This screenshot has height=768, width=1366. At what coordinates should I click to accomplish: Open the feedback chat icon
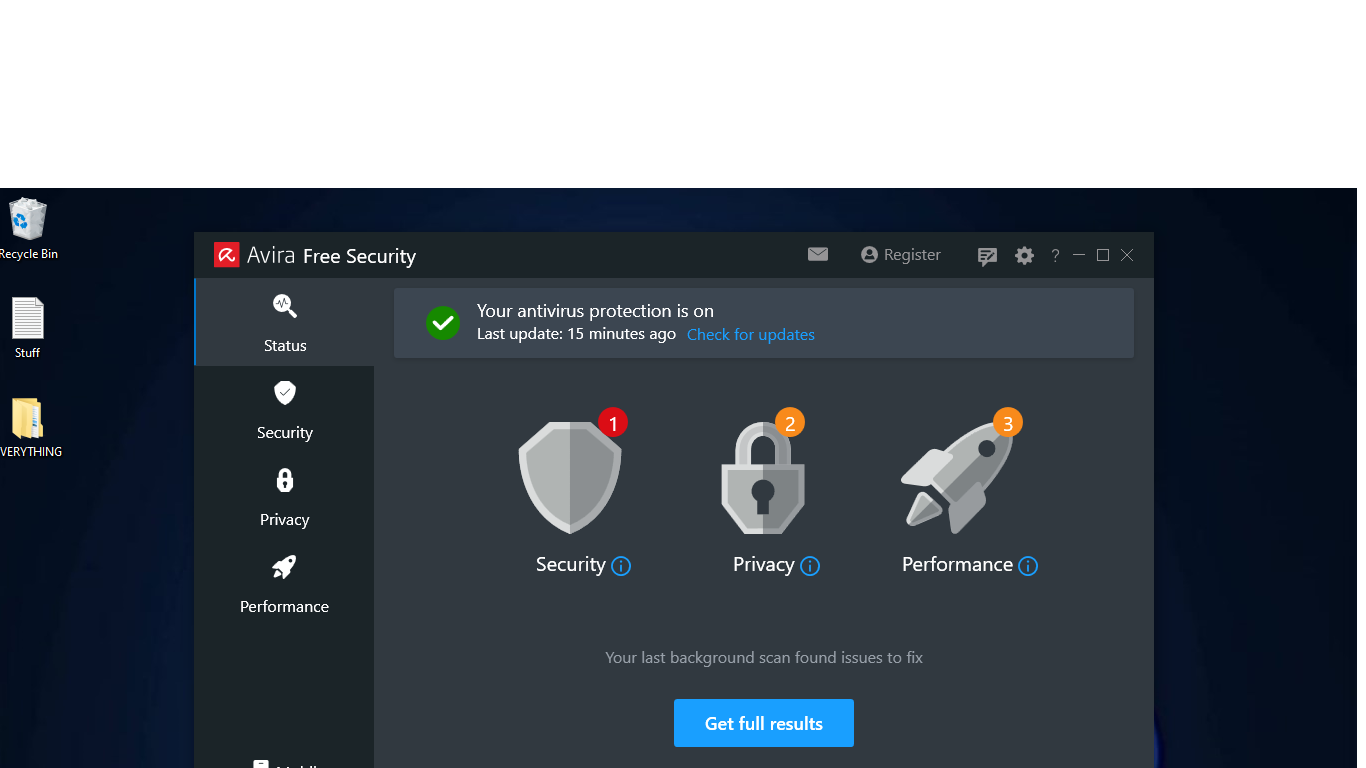click(x=987, y=256)
